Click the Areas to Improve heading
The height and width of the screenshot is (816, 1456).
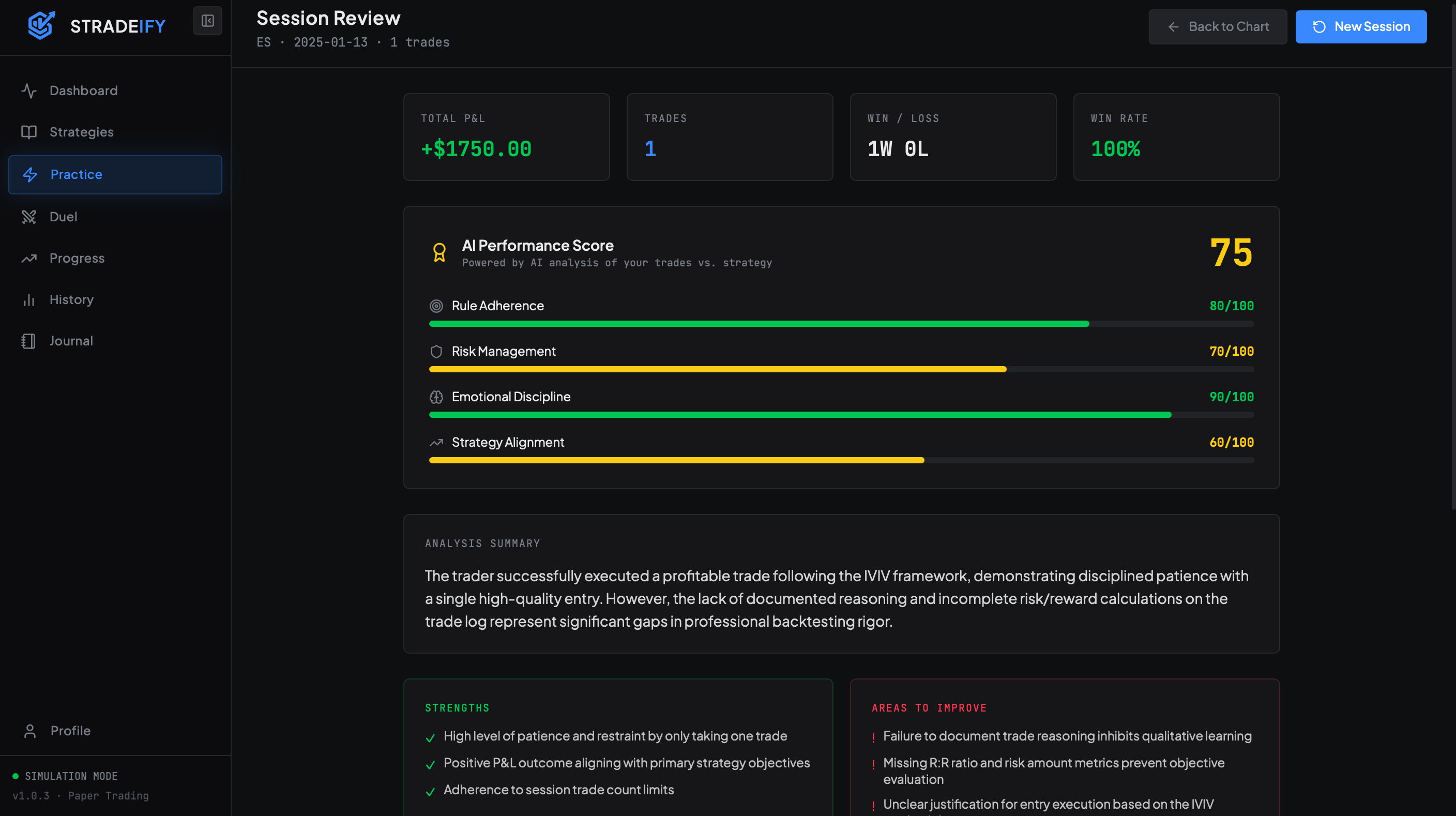tap(929, 708)
